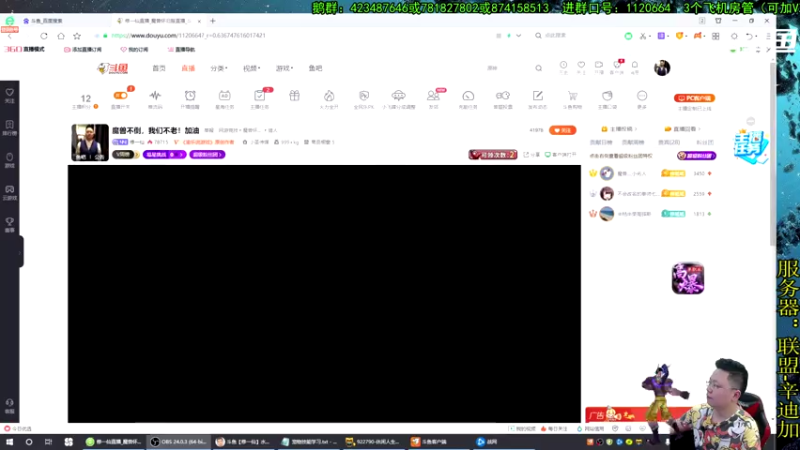Click the browser refresh button

click(44, 36)
